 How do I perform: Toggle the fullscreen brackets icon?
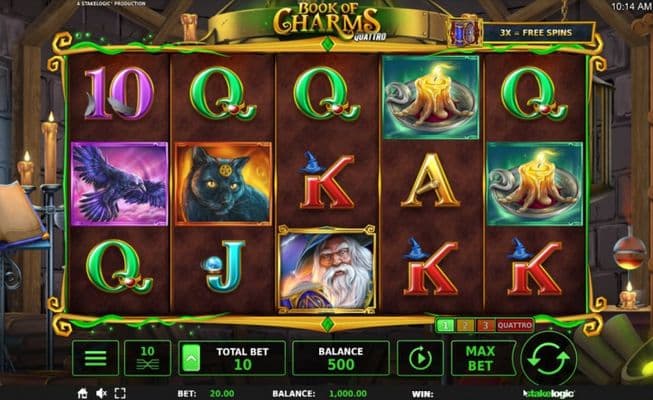pos(120,393)
